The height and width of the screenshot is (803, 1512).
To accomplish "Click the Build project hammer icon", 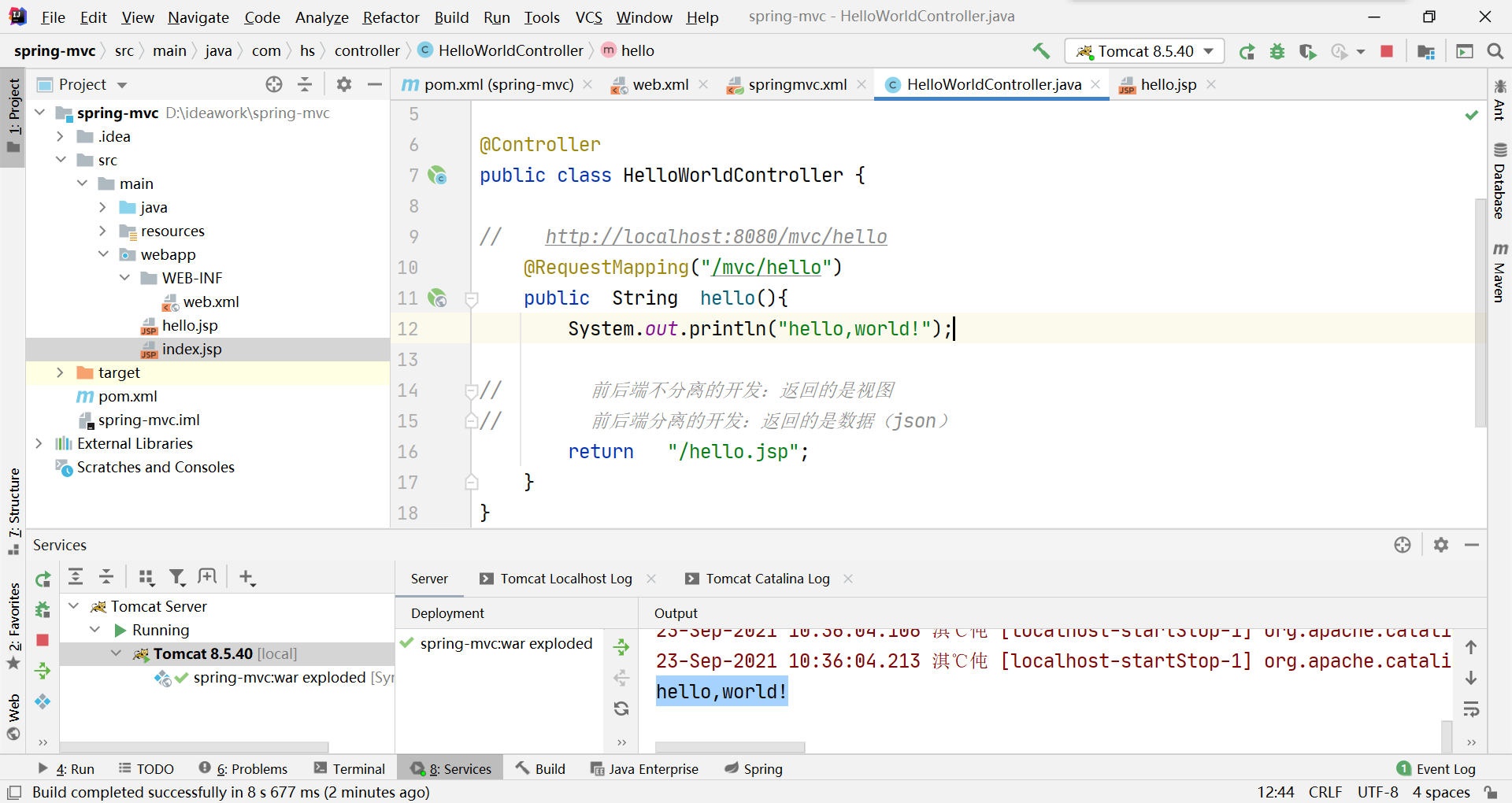I will pyautogui.click(x=1041, y=51).
